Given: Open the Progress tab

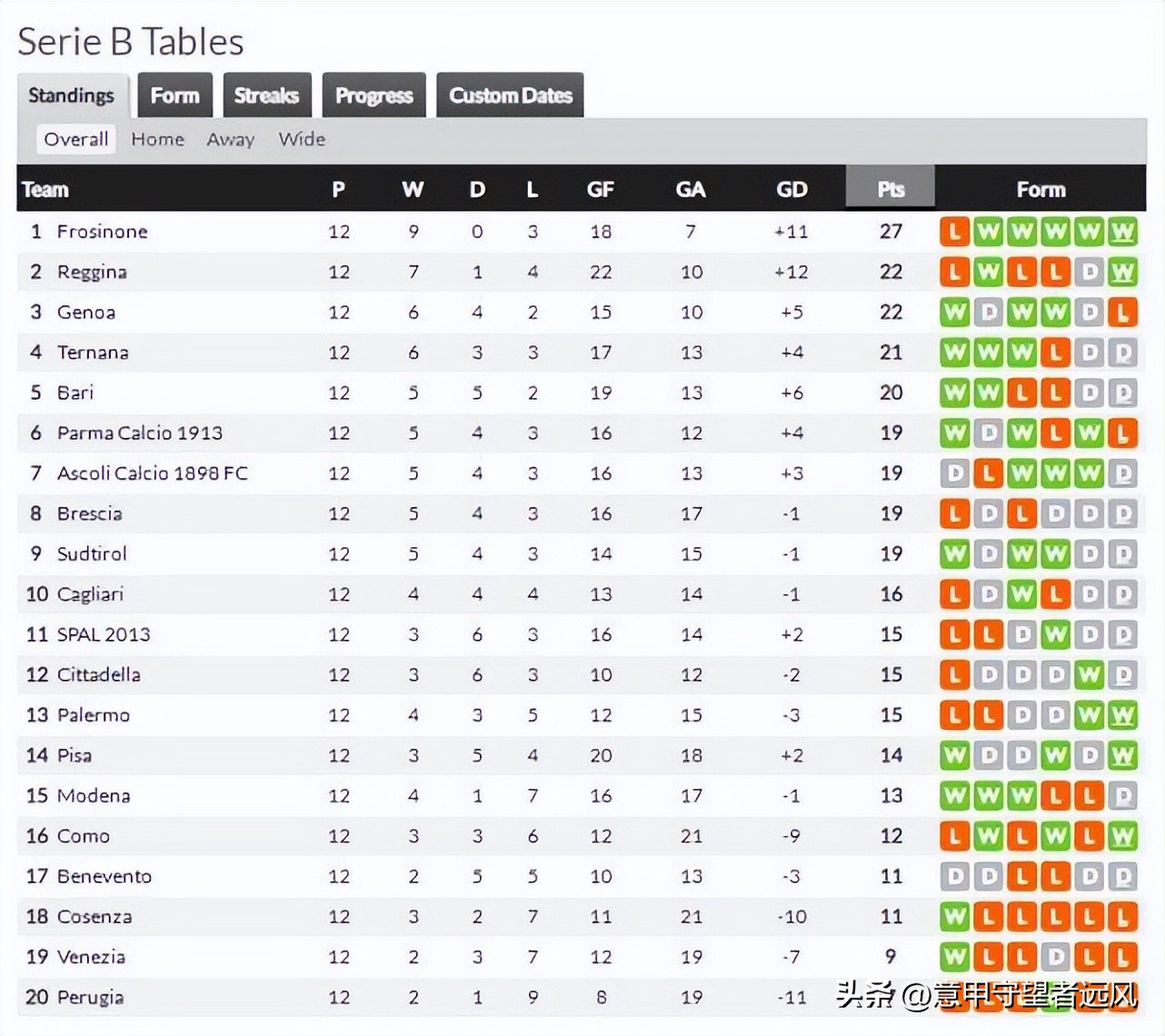Looking at the screenshot, I should [373, 95].
